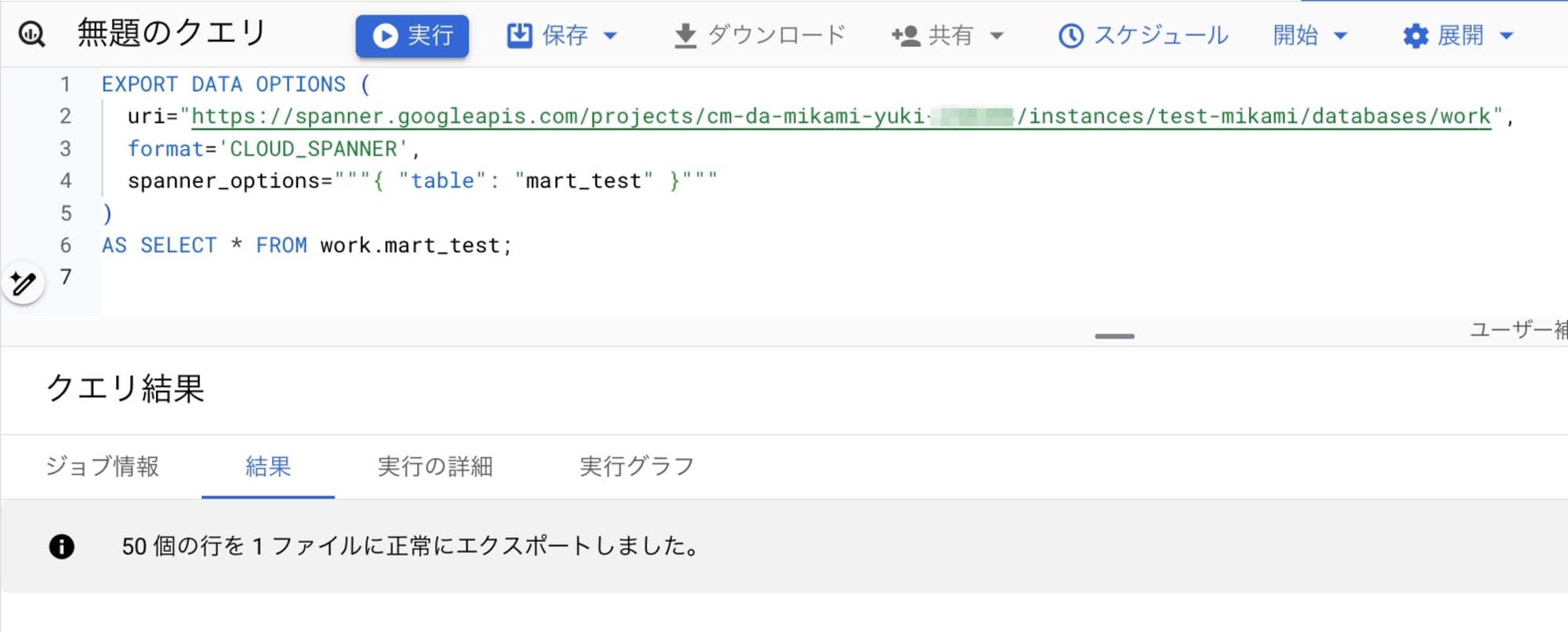Open the ダウンロード option

[x=760, y=35]
